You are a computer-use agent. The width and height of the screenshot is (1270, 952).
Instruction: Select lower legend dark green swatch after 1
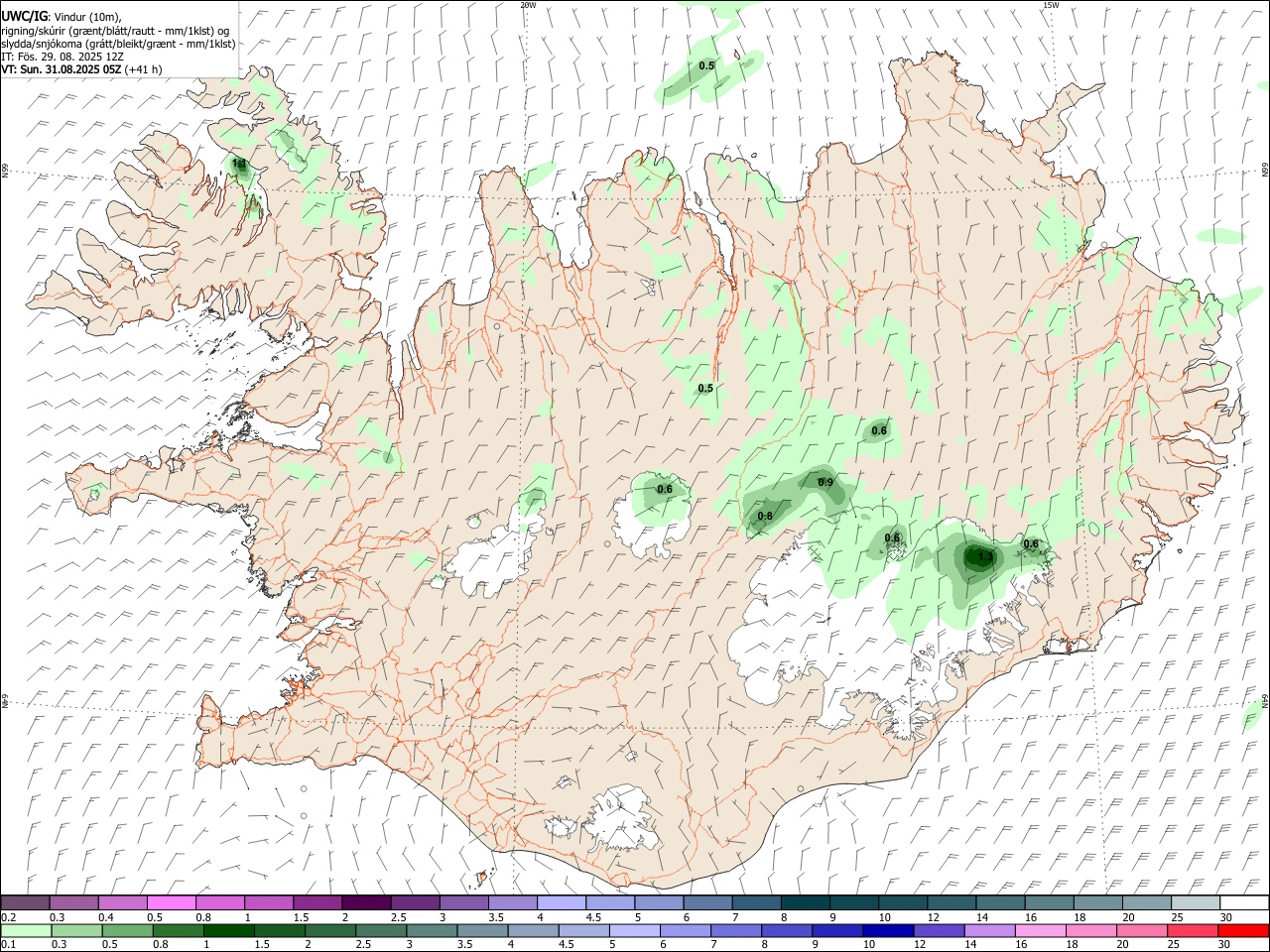[229, 930]
